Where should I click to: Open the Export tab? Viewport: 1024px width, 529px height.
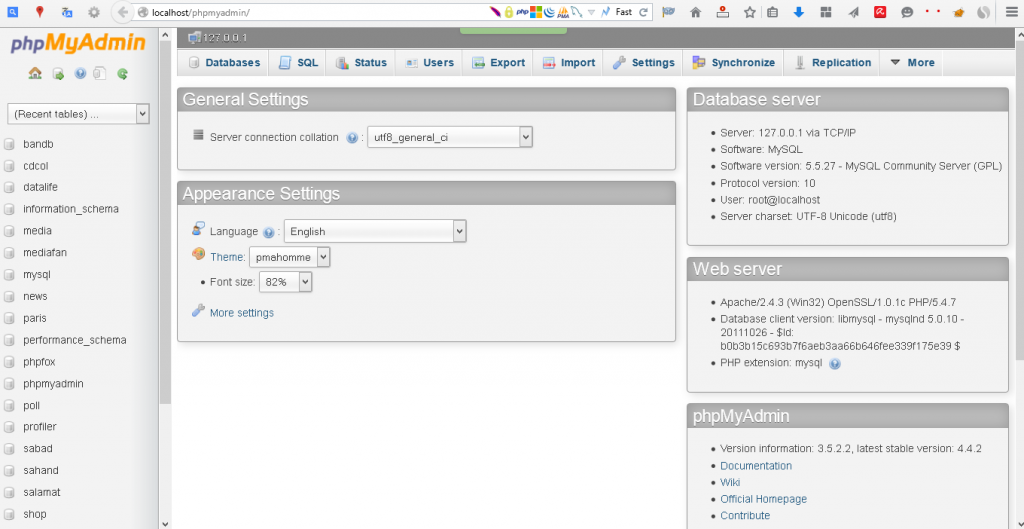497,63
